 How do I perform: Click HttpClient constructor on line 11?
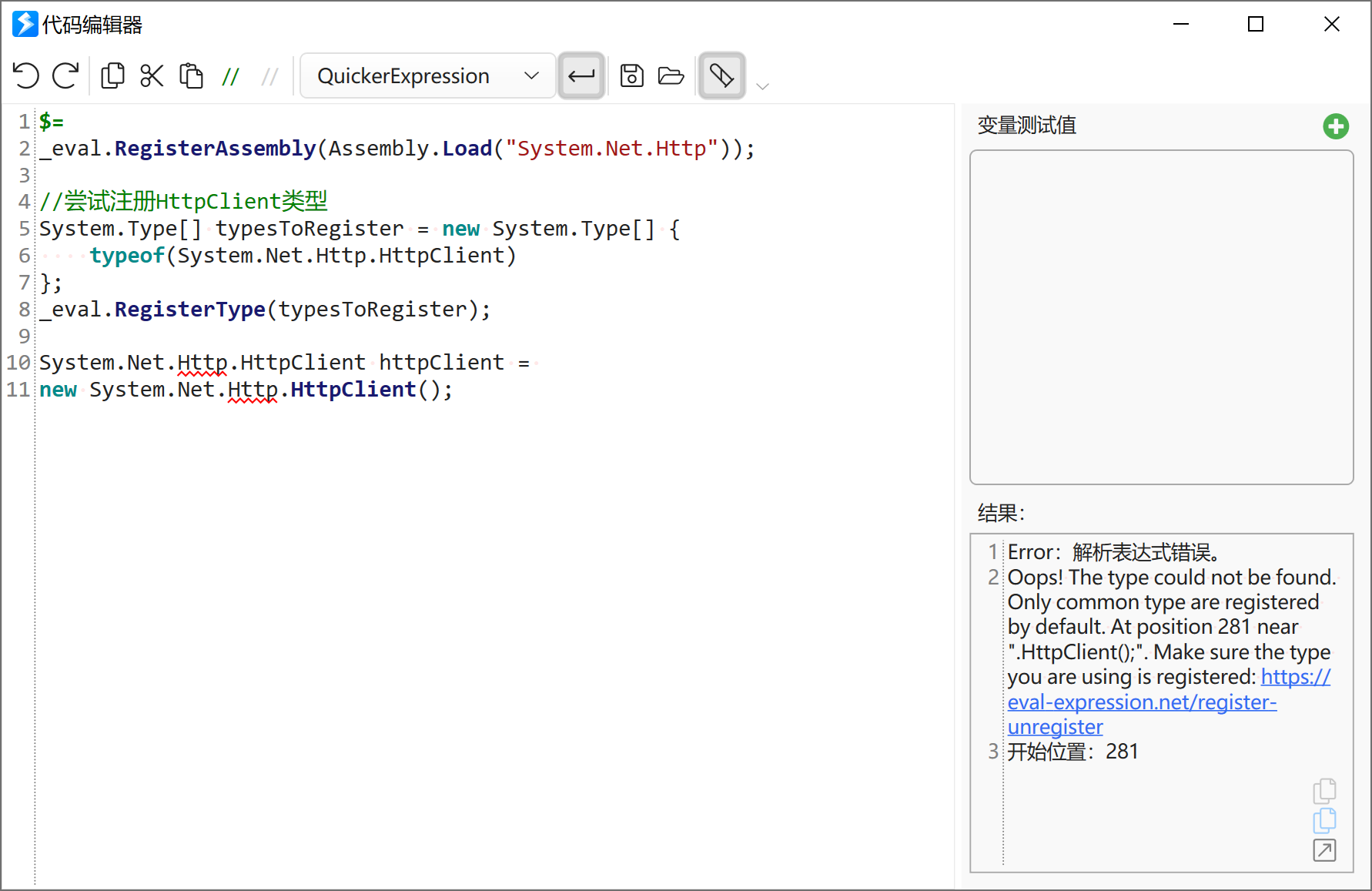click(x=353, y=390)
